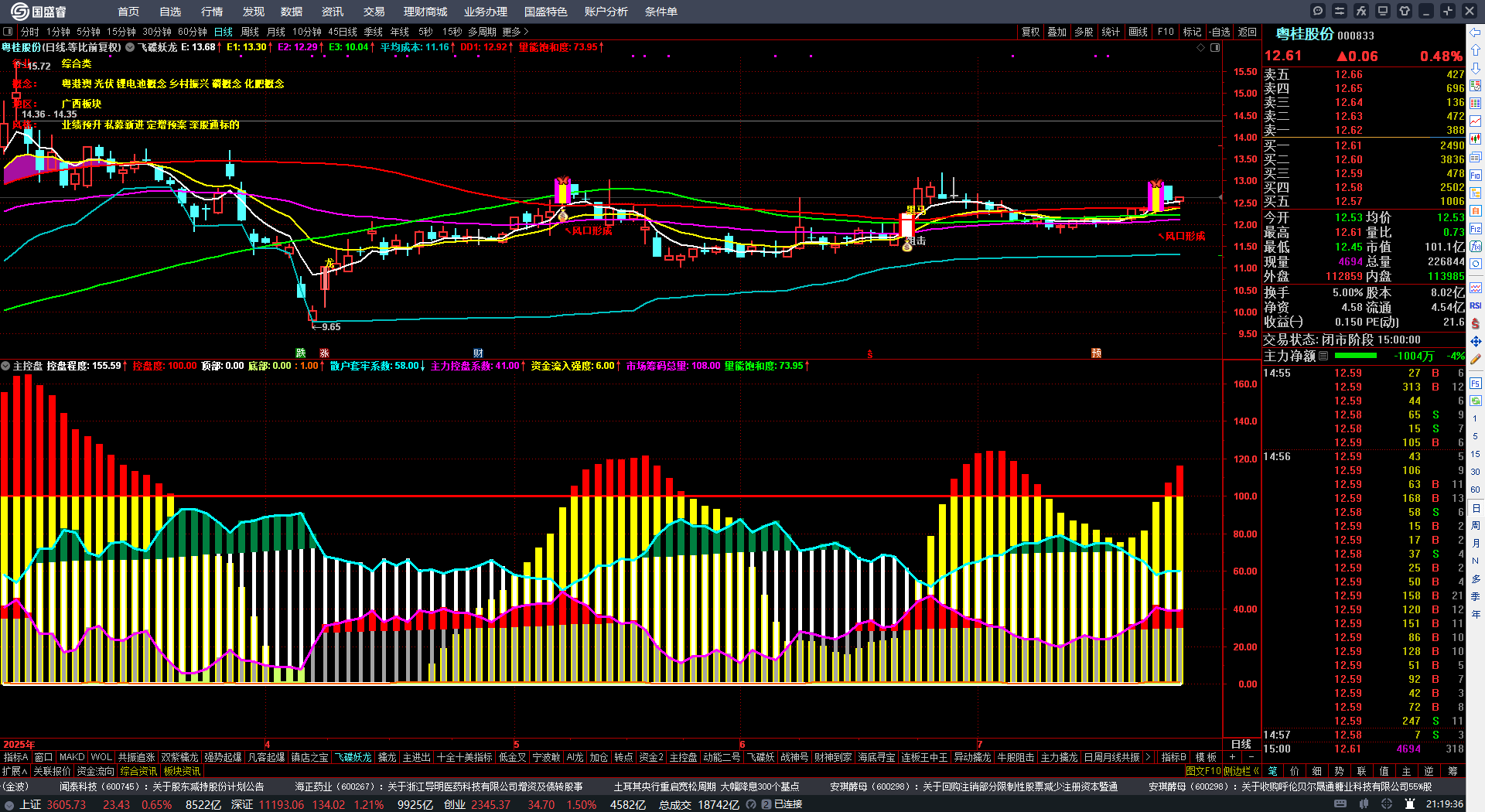
Task: Click the 主力净额 green progress bar
Action: (x=1356, y=356)
